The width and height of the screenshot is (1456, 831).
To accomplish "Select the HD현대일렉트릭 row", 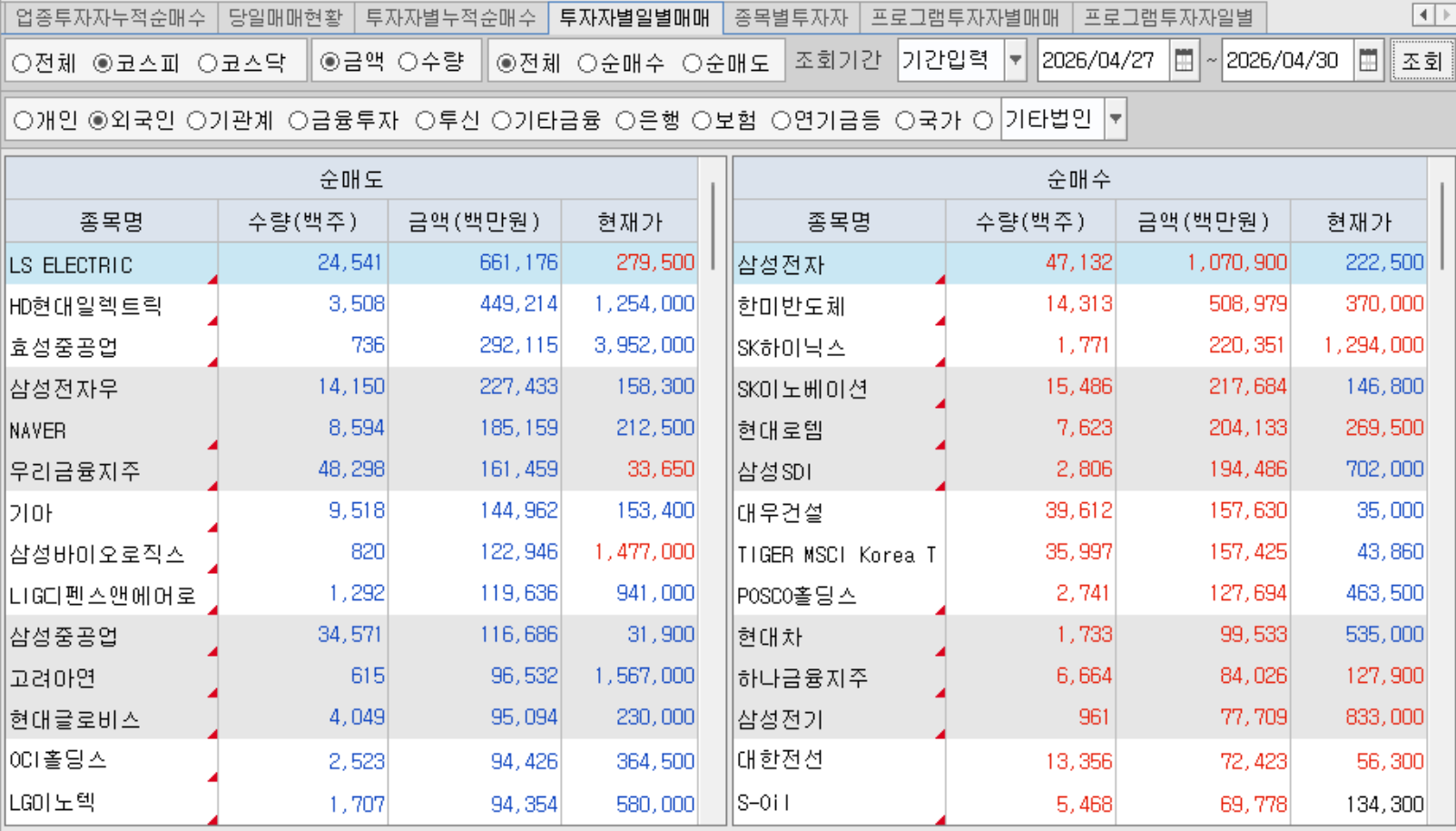I will coord(351,305).
